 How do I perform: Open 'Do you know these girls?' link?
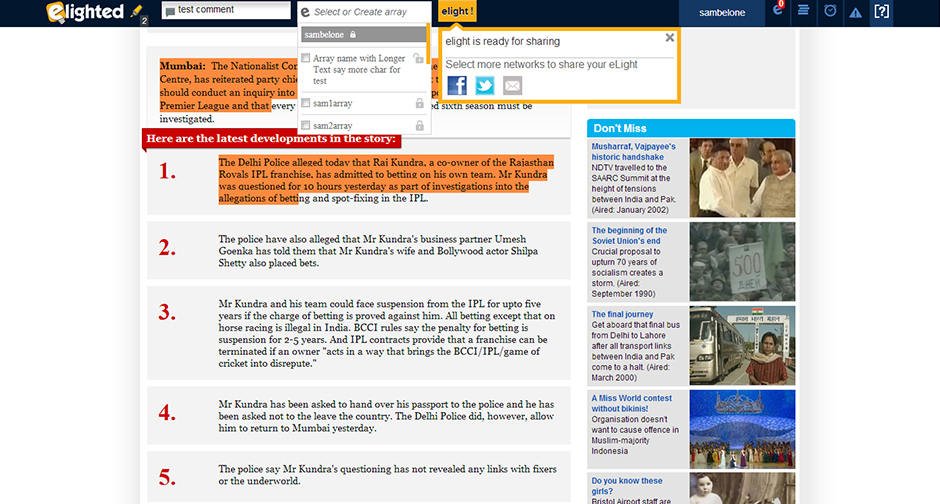click(x=627, y=486)
